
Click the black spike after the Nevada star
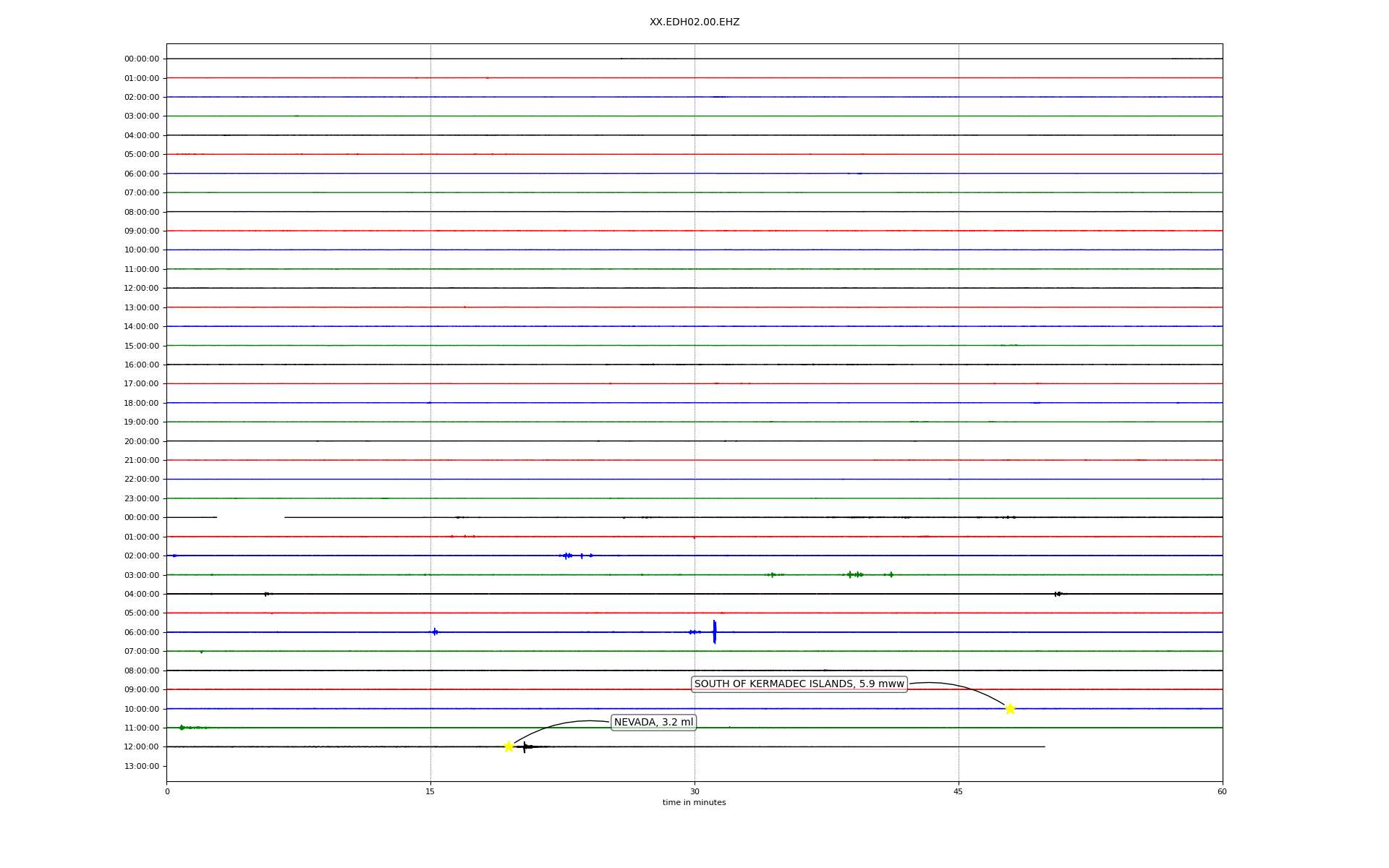click(525, 746)
